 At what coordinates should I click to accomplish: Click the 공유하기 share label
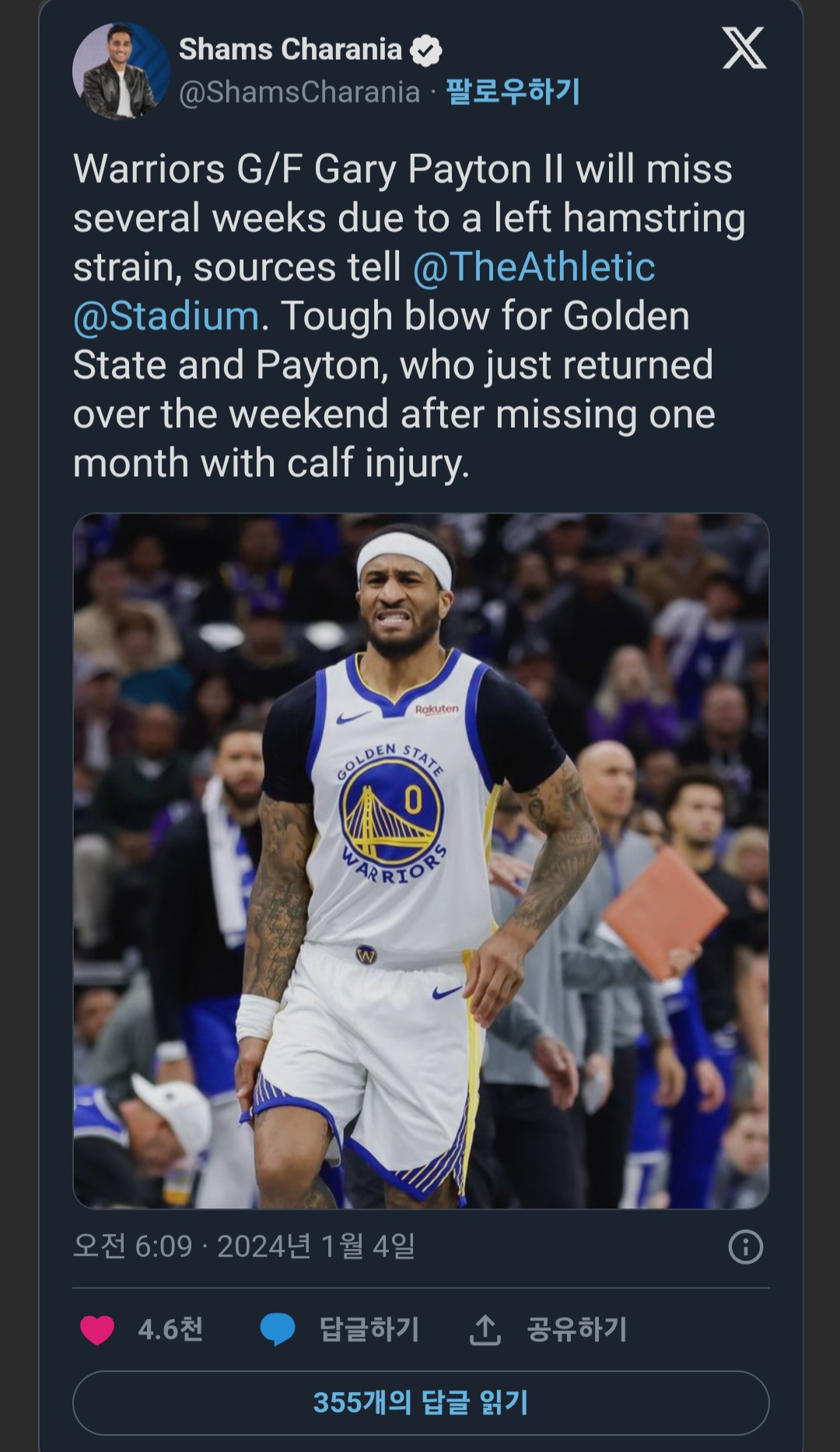pyautogui.click(x=577, y=1329)
